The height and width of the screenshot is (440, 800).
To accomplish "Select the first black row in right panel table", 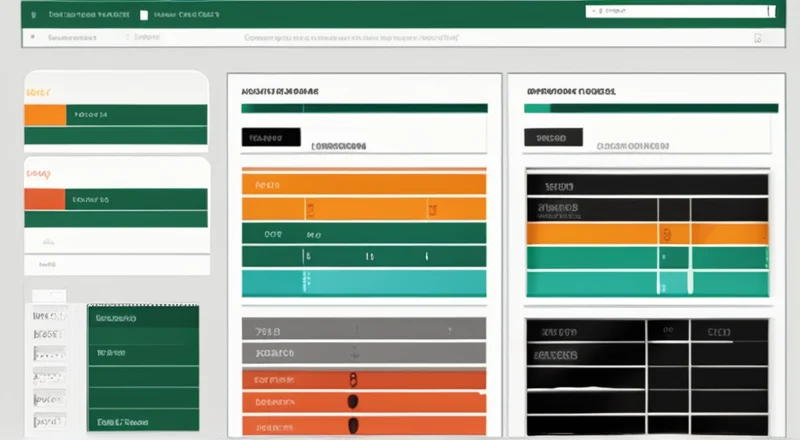I will coord(647,185).
